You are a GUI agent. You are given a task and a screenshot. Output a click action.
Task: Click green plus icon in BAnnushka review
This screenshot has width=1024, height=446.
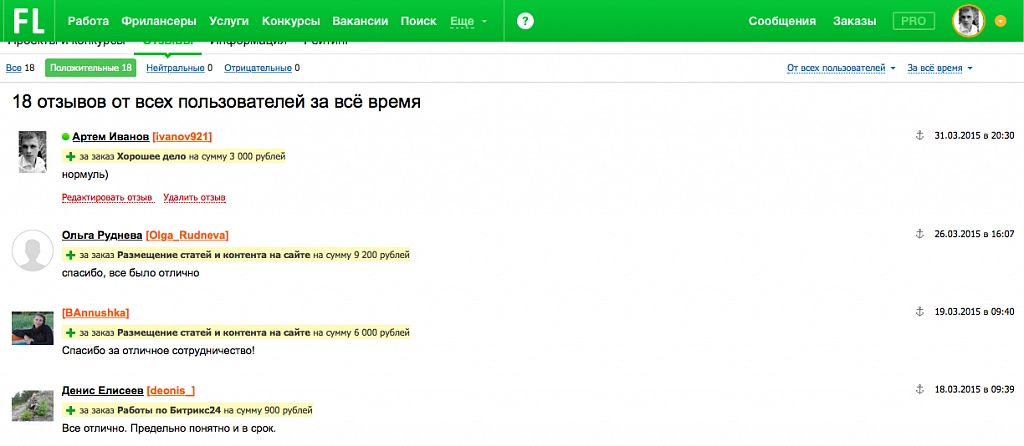[71, 332]
